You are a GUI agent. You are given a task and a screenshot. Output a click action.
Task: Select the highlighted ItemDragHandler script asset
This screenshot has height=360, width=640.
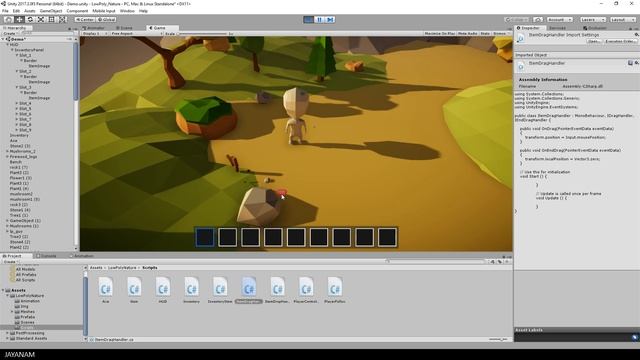click(249, 289)
